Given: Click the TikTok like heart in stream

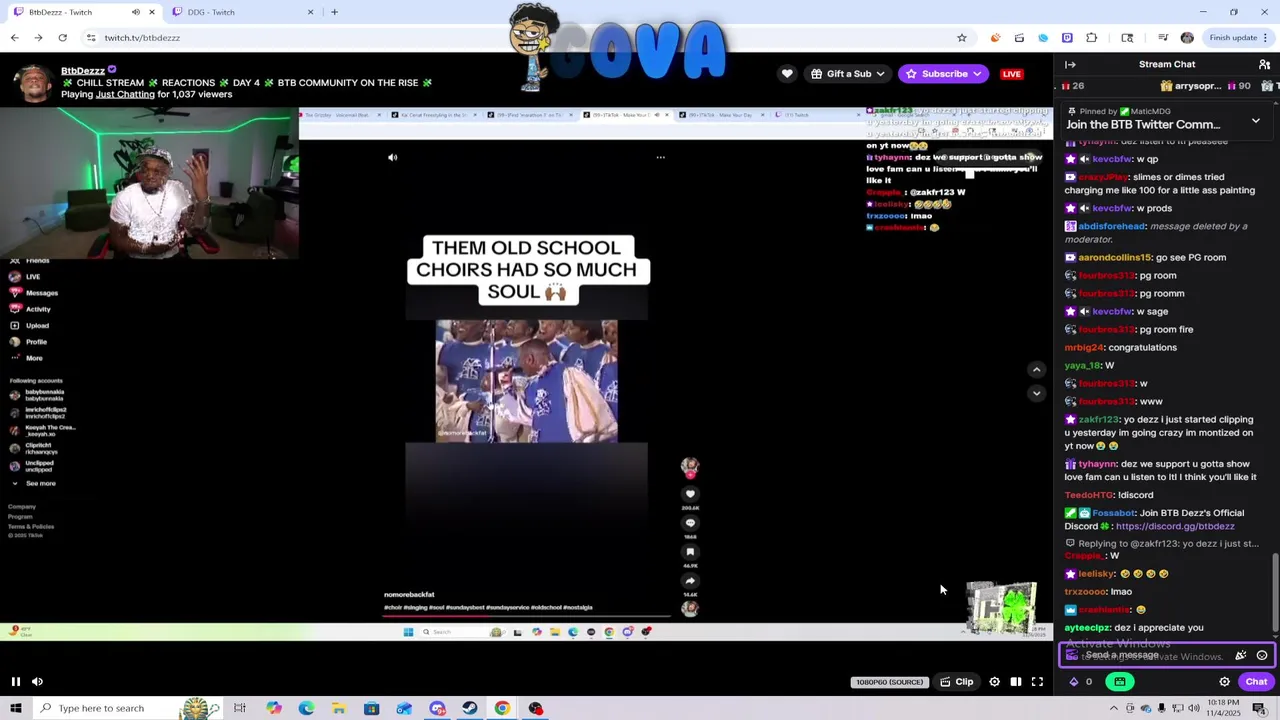Looking at the screenshot, I should pyautogui.click(x=690, y=494).
